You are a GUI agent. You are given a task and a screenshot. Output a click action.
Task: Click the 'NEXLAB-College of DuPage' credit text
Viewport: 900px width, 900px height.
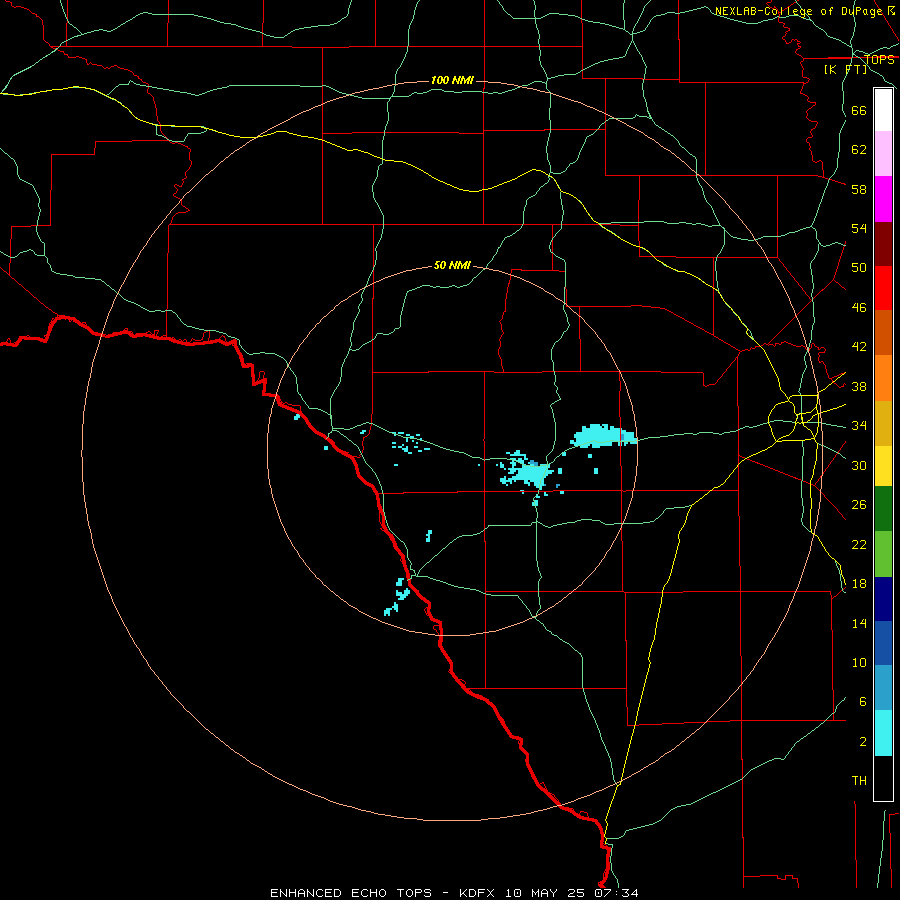[x=800, y=11]
